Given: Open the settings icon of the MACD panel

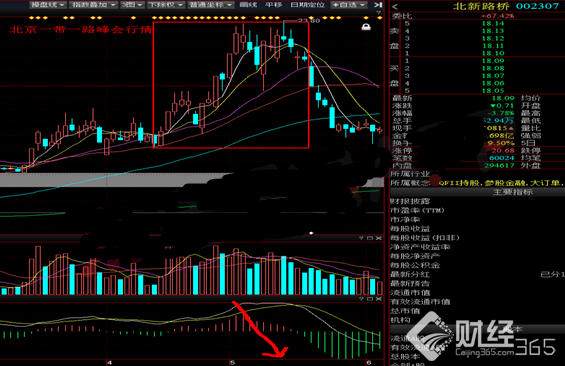Looking at the screenshot, I should [361, 299].
